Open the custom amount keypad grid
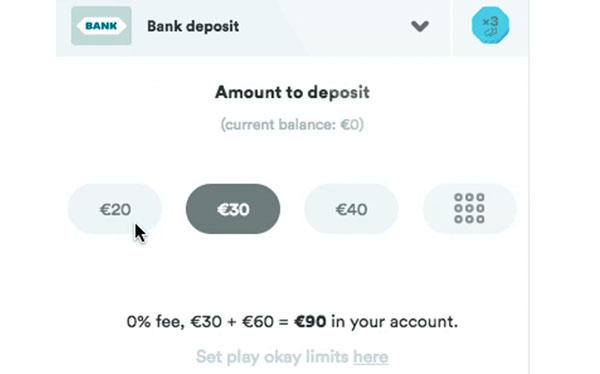Screen dimensions: 600x374 click(469, 209)
